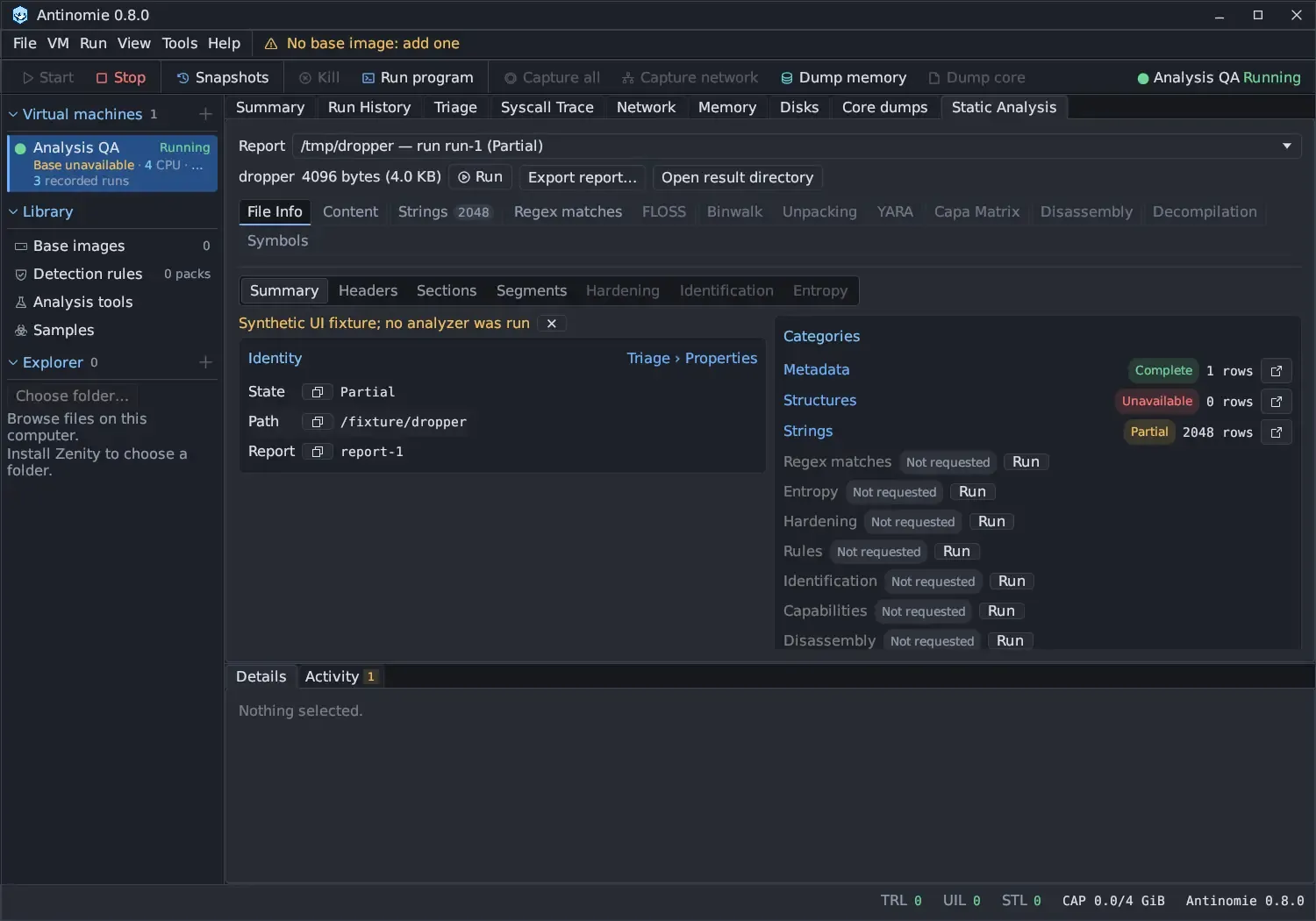
Task: Open Metadata category in external view
Action: [x=1277, y=371]
